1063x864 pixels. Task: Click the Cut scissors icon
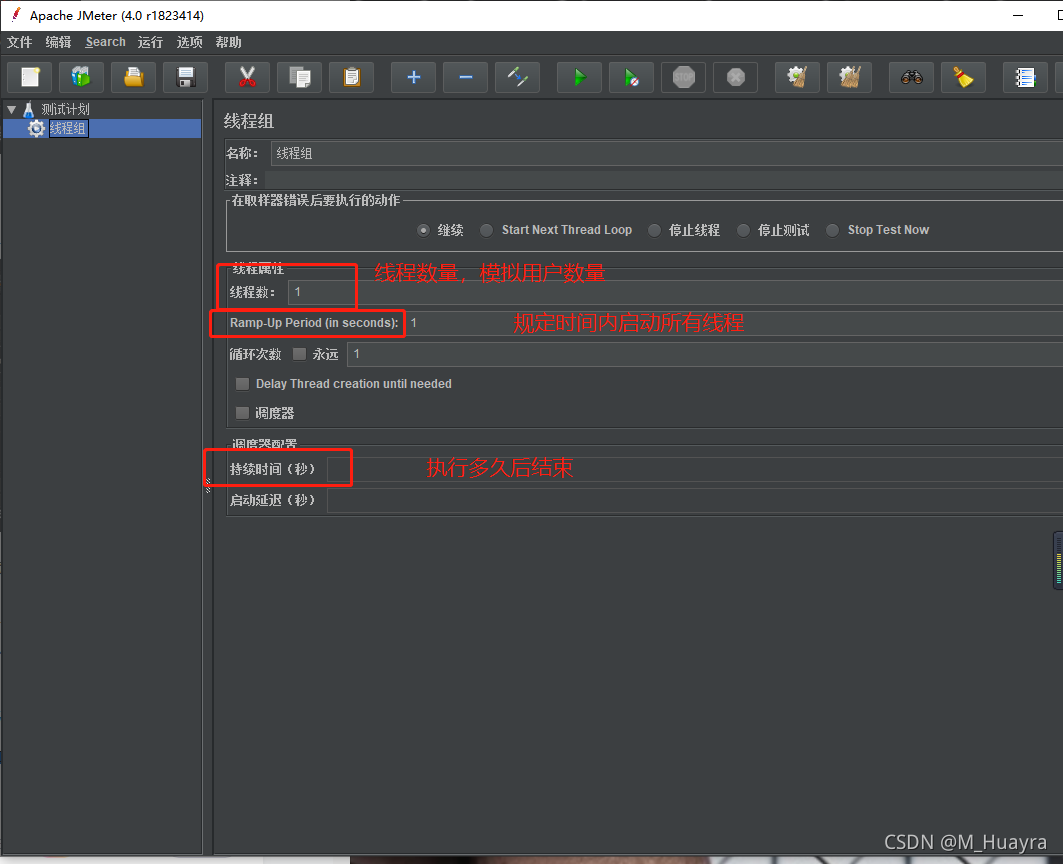point(247,77)
